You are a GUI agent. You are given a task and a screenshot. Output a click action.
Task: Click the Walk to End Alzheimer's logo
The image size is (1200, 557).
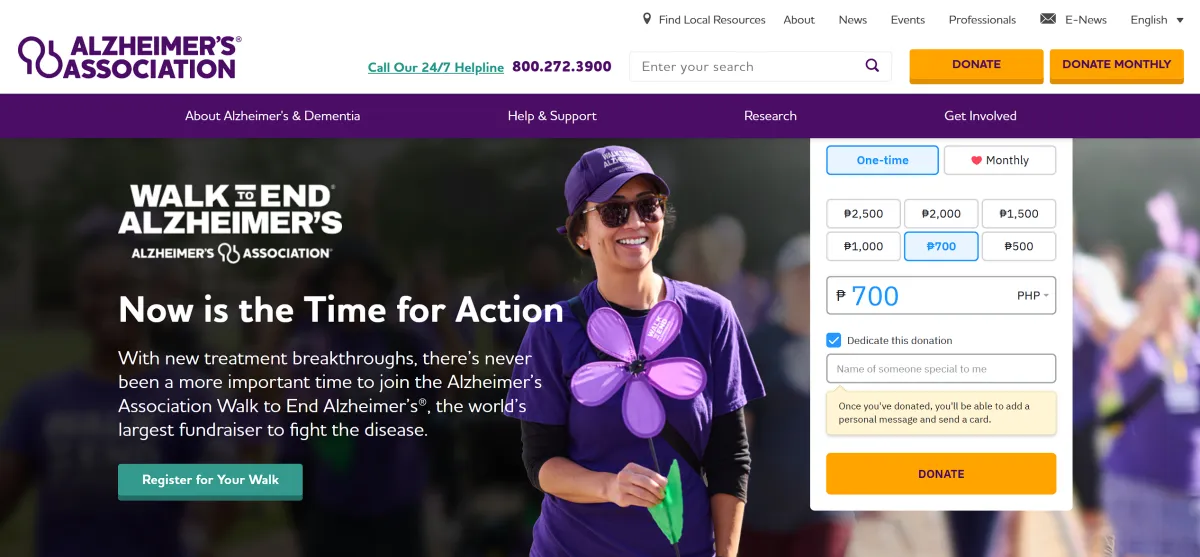coord(231,222)
